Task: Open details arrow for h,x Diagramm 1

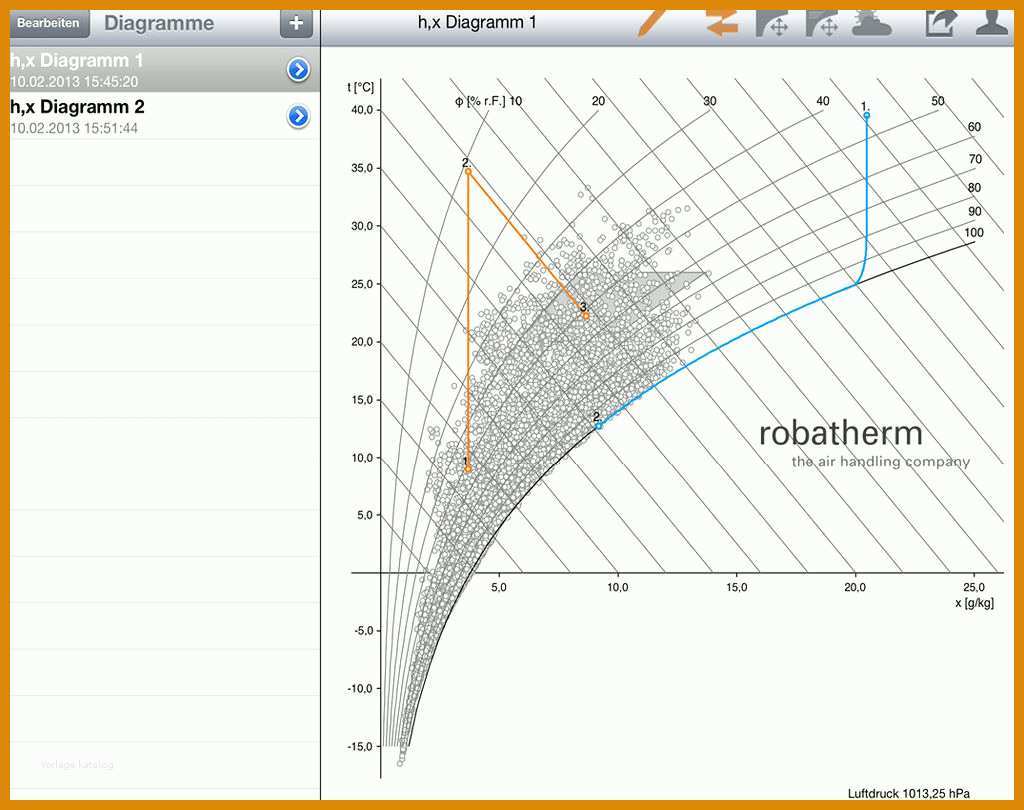Action: (298, 69)
